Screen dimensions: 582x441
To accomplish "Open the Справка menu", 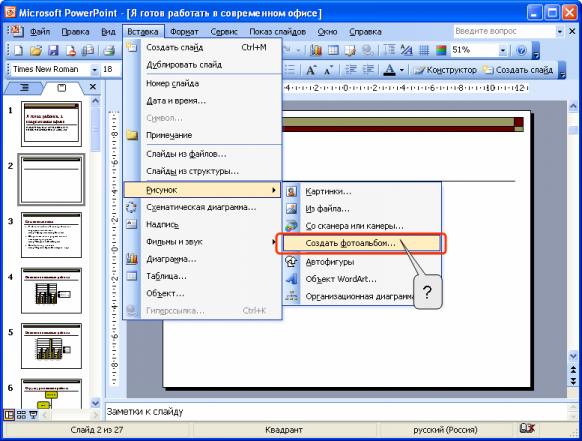I will pyautogui.click(x=365, y=32).
